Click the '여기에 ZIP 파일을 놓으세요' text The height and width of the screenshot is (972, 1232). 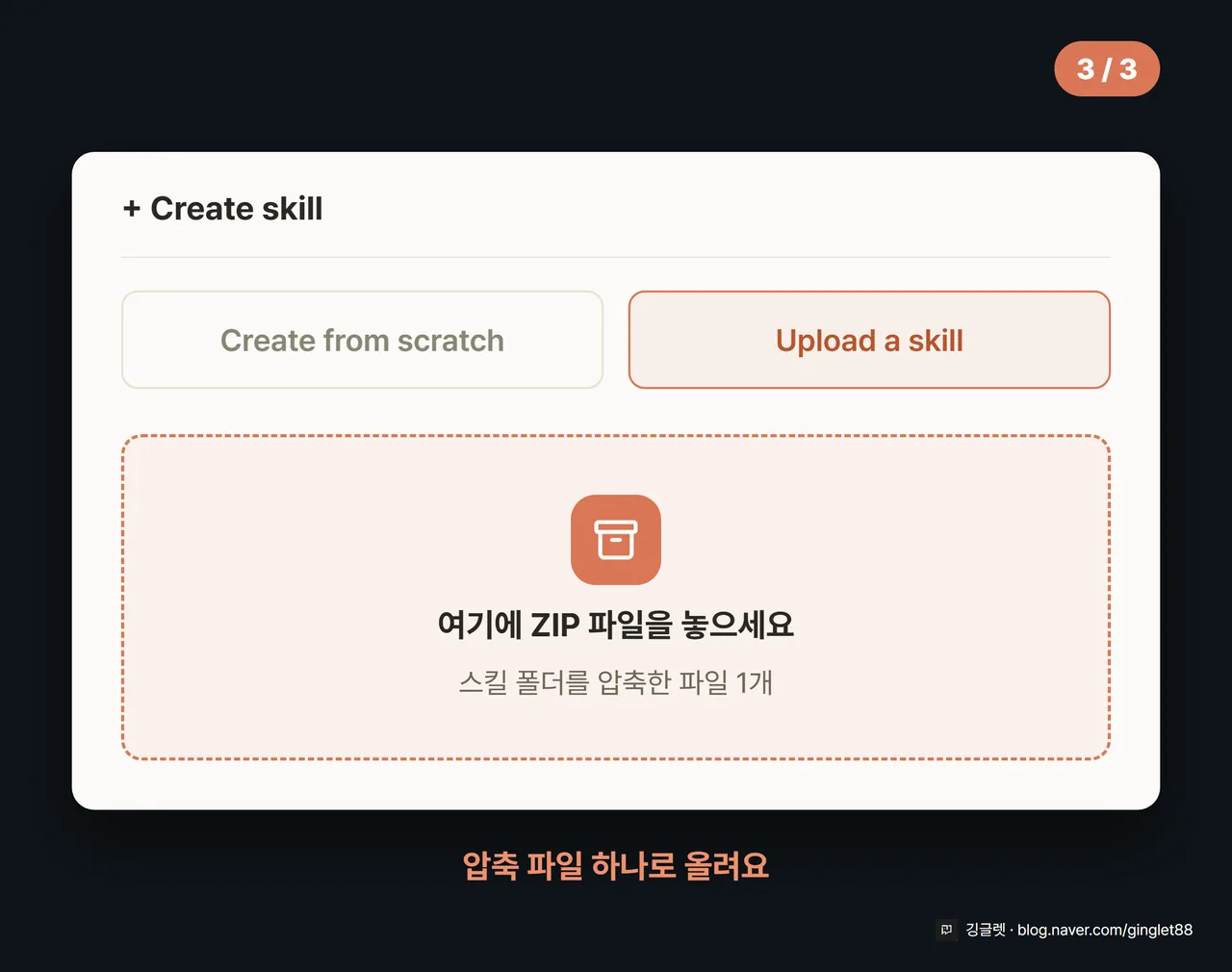616,625
